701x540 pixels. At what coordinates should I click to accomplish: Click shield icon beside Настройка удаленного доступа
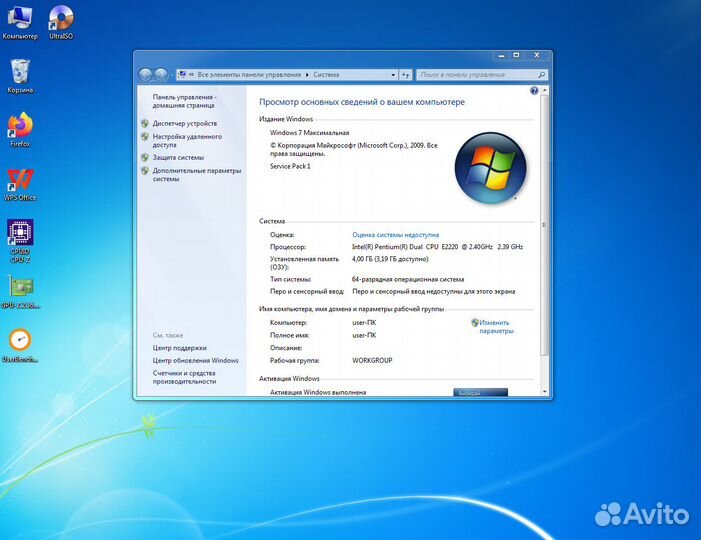tap(144, 137)
